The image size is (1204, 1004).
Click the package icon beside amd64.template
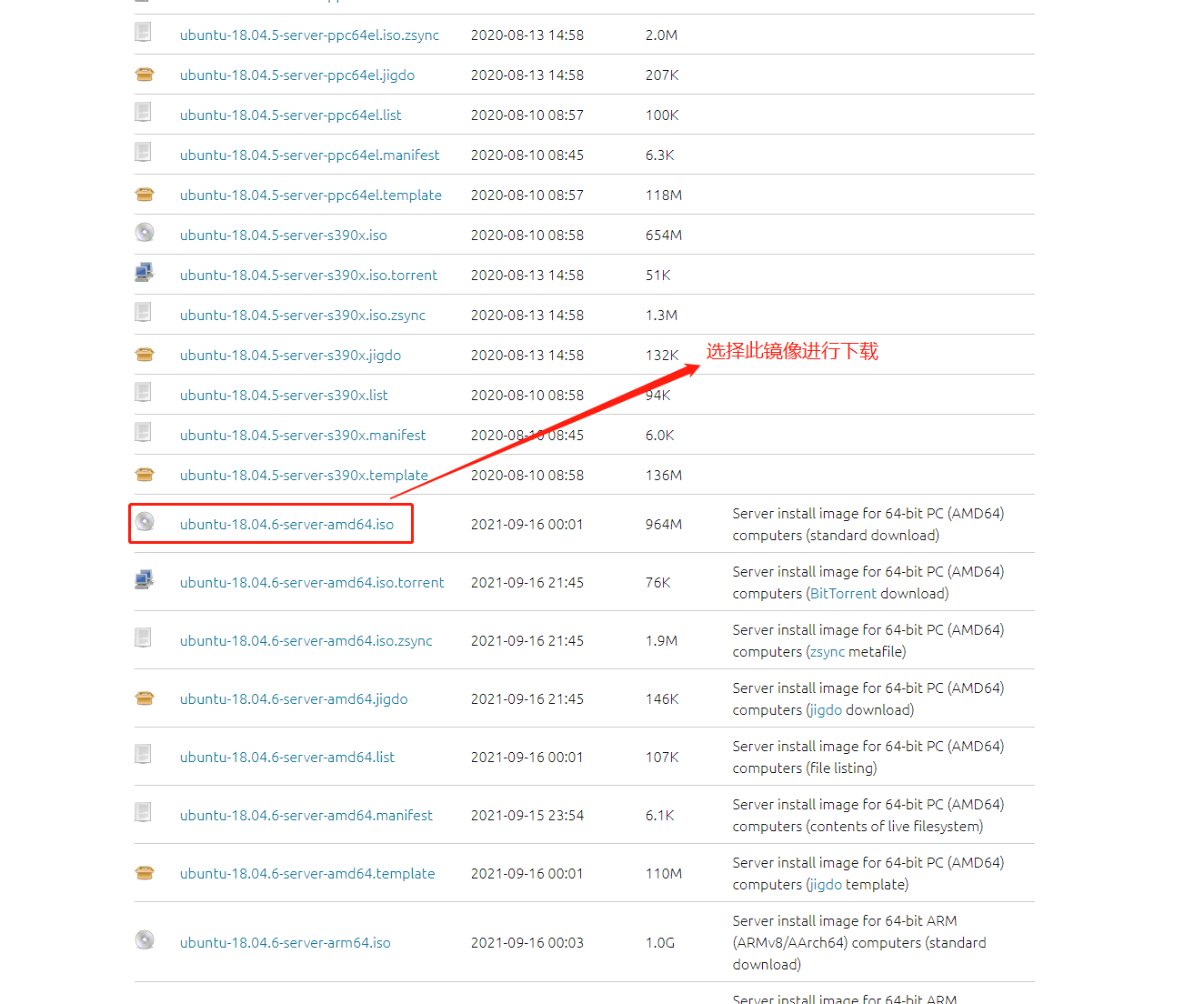[144, 872]
